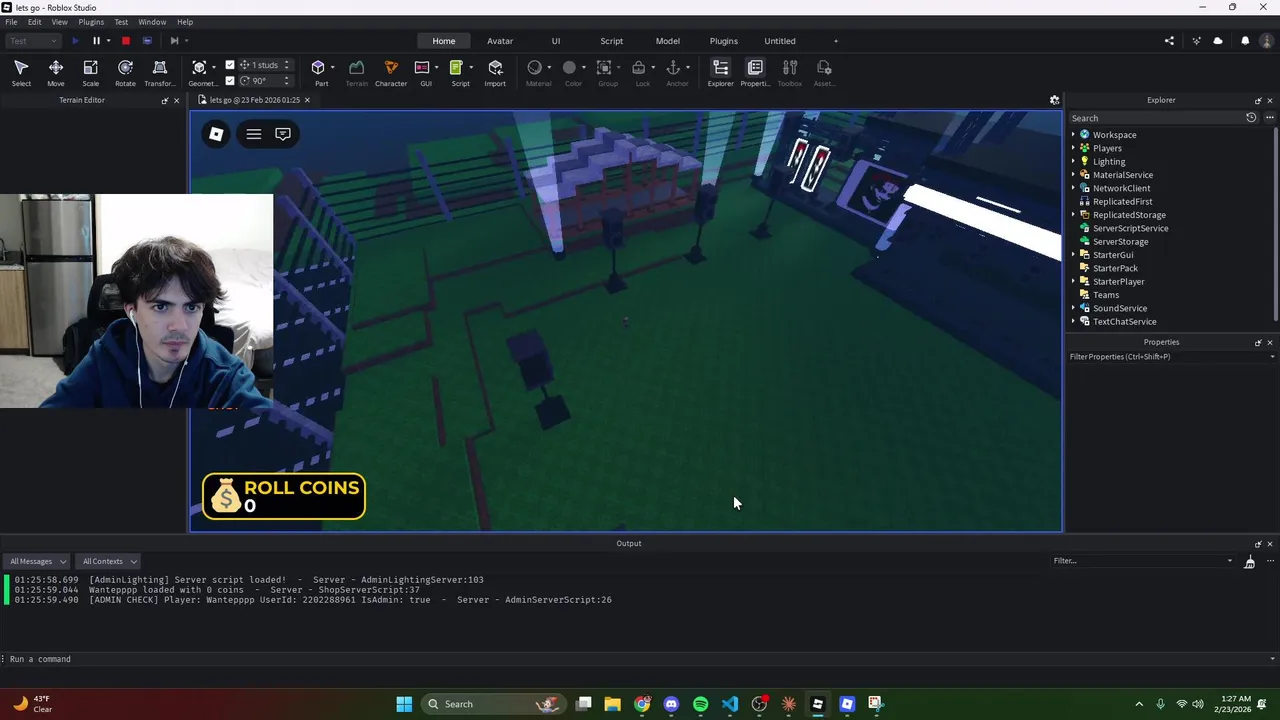This screenshot has height=720, width=1280.
Task: Switch to the Model tab
Action: pos(668,41)
